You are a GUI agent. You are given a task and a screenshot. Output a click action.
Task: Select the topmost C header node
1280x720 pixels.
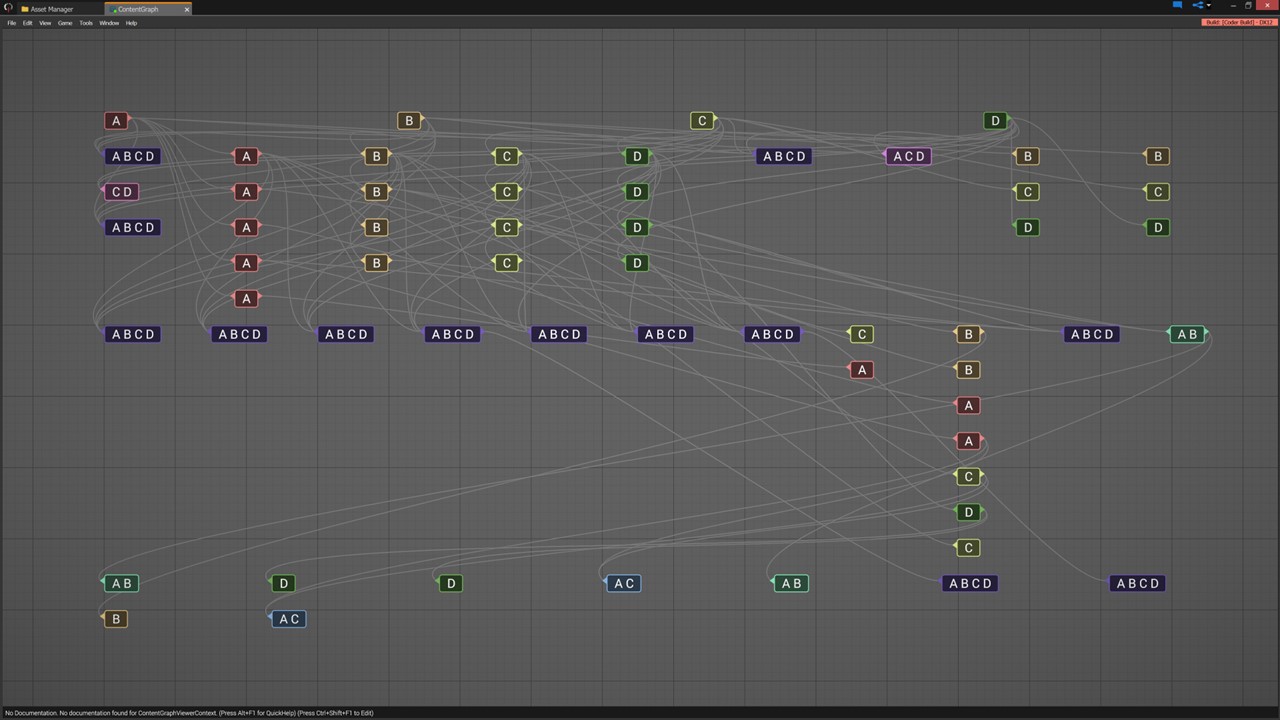pos(702,121)
